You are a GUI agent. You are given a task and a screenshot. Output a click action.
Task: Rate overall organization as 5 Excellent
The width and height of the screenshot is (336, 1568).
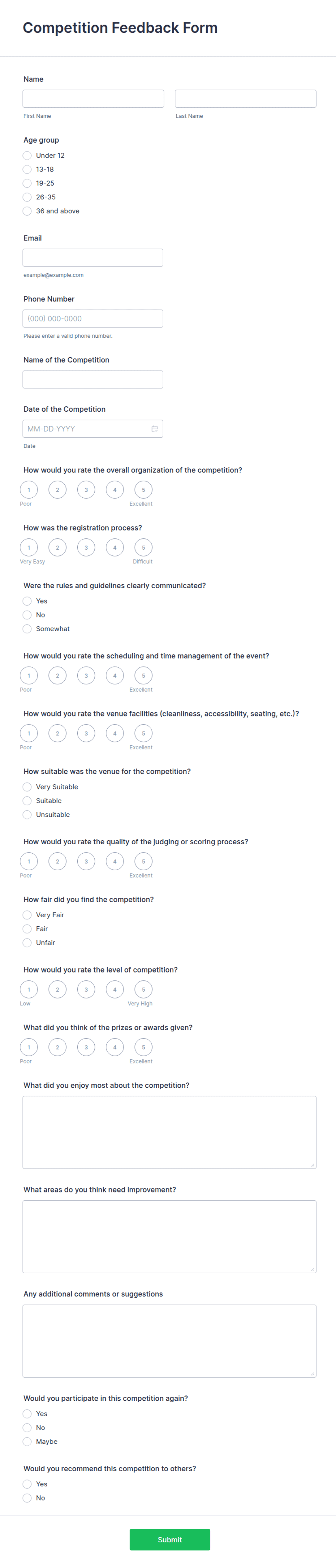click(144, 489)
